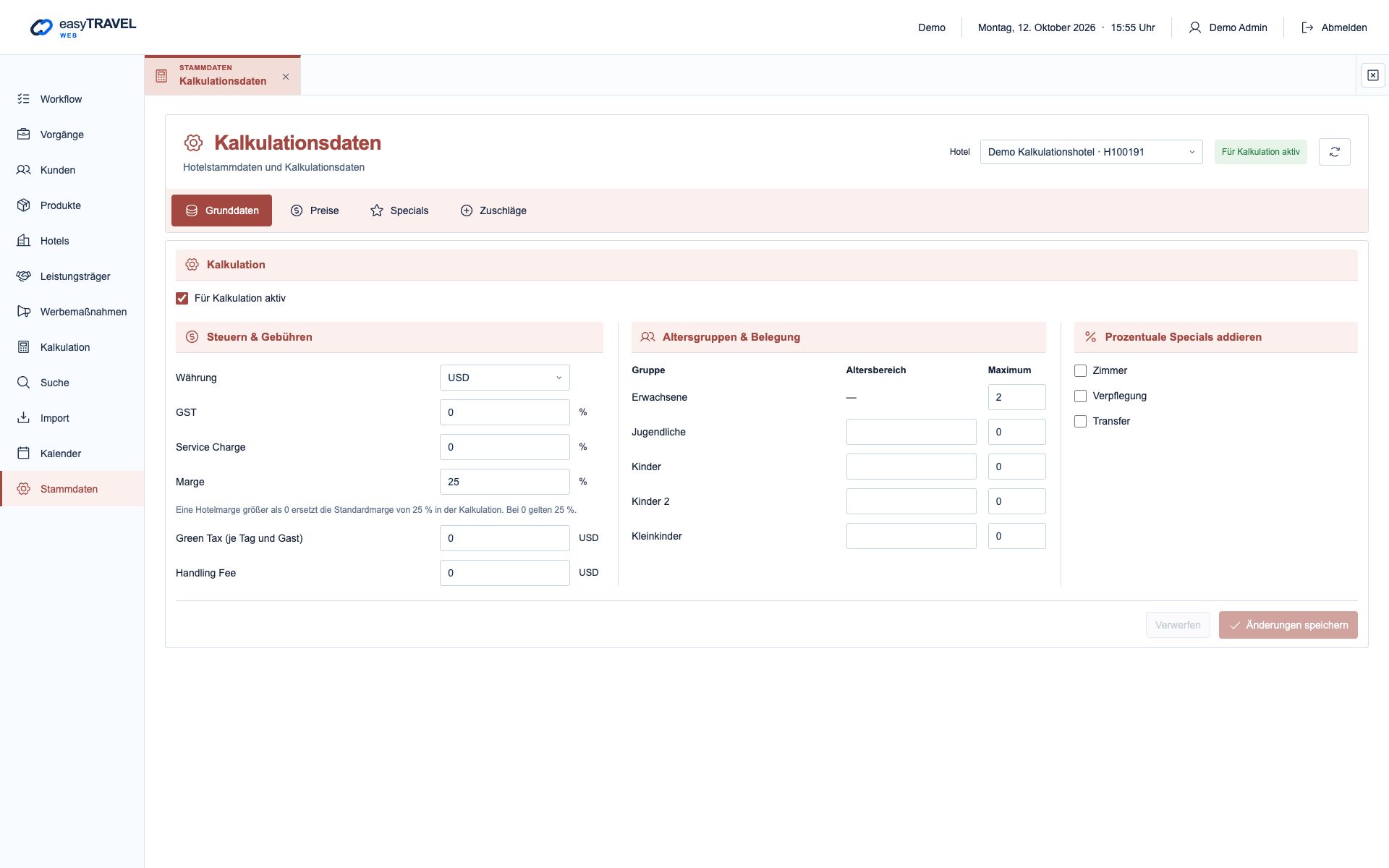Close the Kalkulationsdaten tab

286,77
